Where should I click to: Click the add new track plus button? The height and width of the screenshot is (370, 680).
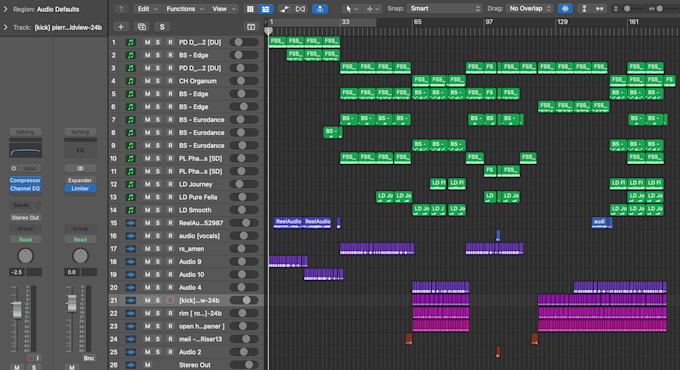pyautogui.click(x=121, y=27)
